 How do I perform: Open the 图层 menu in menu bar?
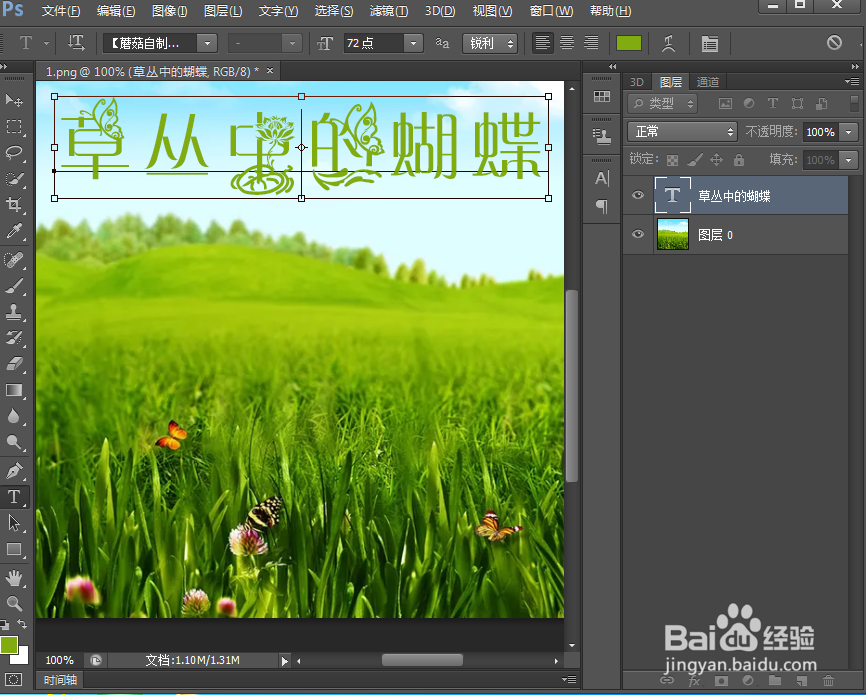pyautogui.click(x=223, y=10)
